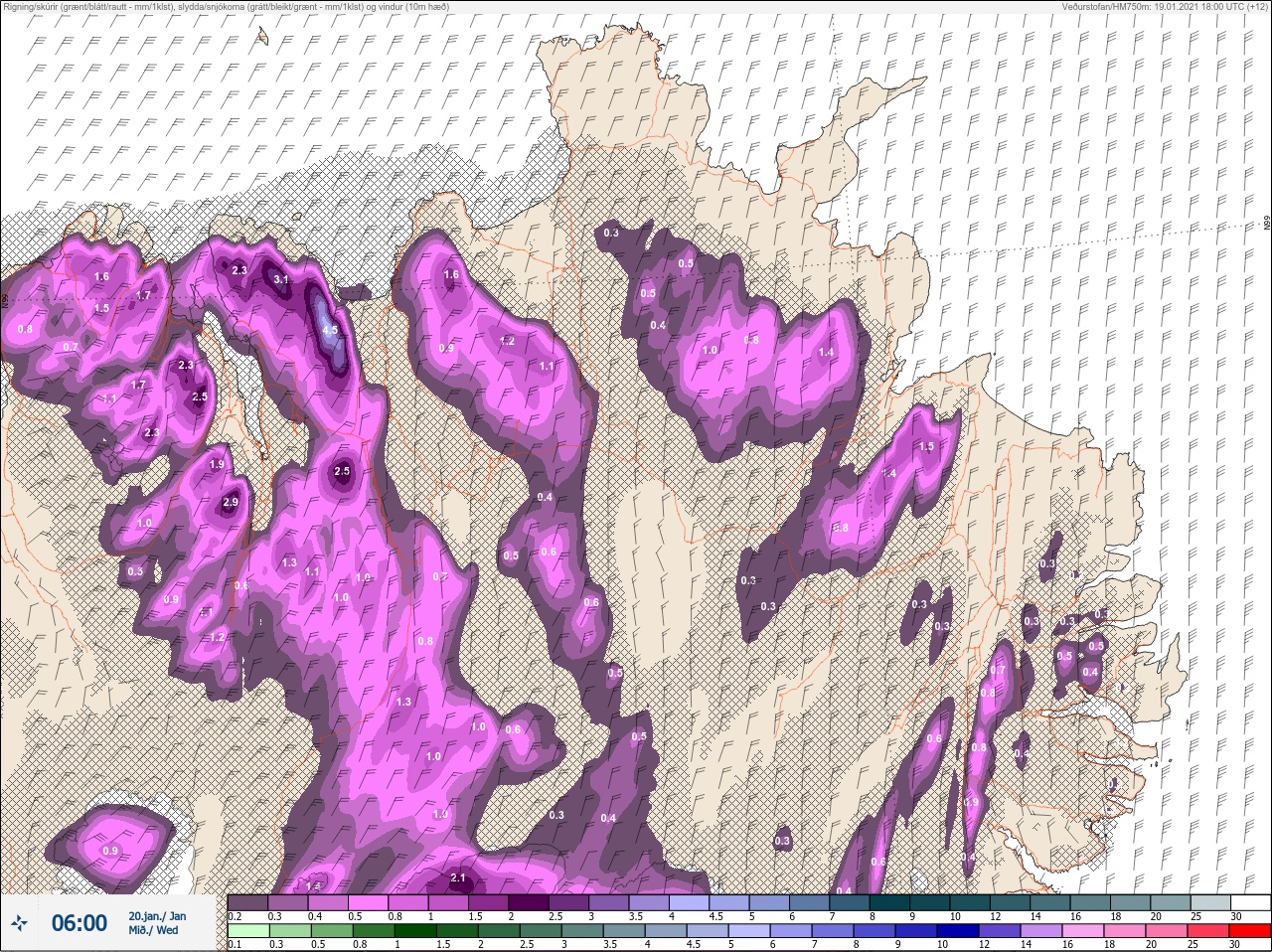Click the '20.jan./ Jan' date label
The image size is (1272, 952).
[x=157, y=916]
